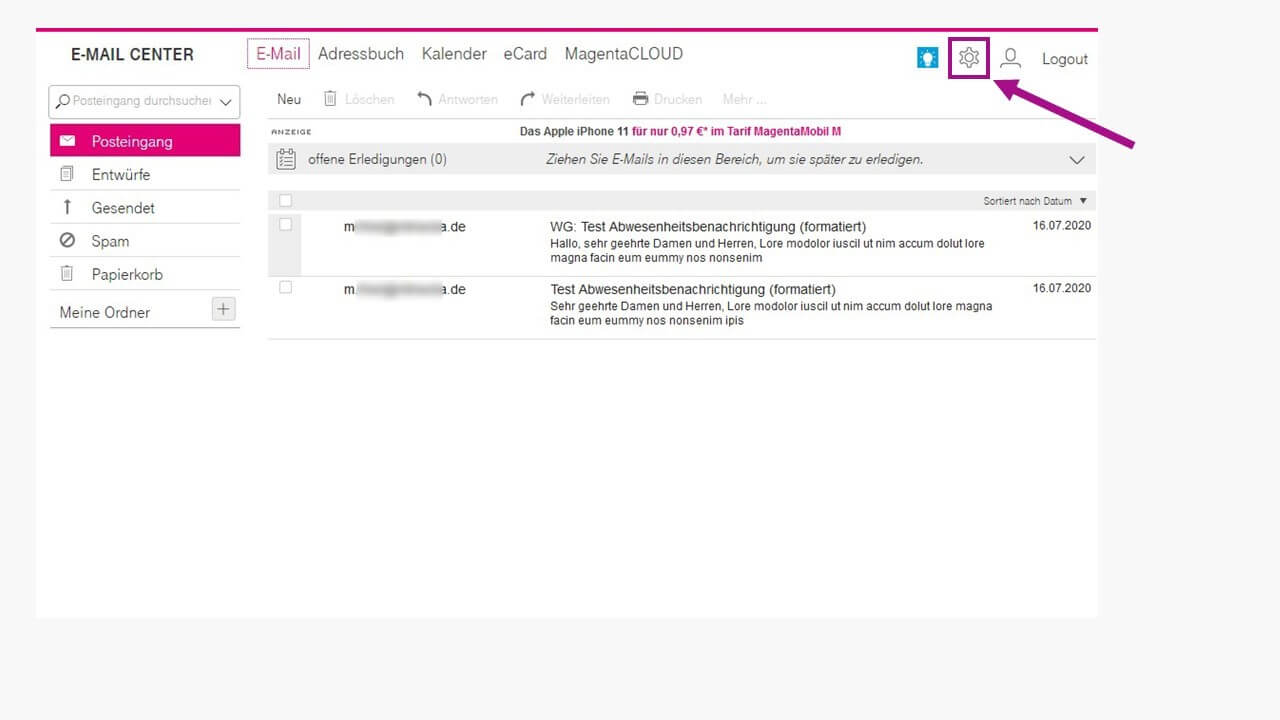Image resolution: width=1280 pixels, height=720 pixels.
Task: Click first email's date 16.07.2020
Action: pos(1062,226)
